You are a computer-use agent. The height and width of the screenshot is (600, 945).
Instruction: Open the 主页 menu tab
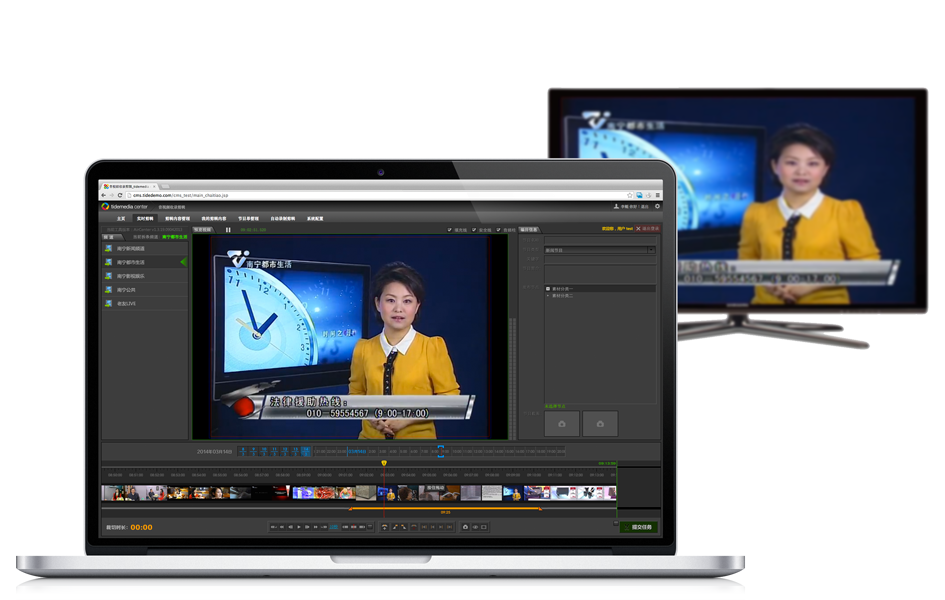[x=121, y=218]
